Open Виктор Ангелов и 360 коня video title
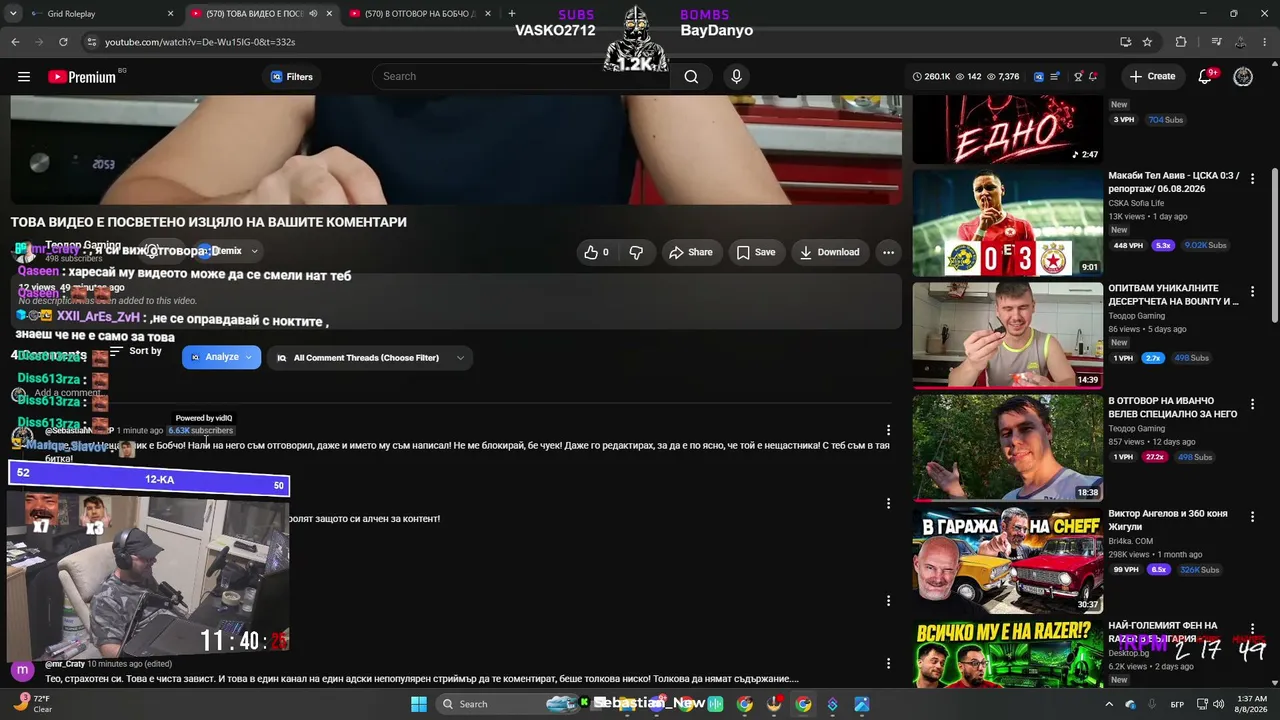This screenshot has width=1280, height=720. pos(1168,520)
